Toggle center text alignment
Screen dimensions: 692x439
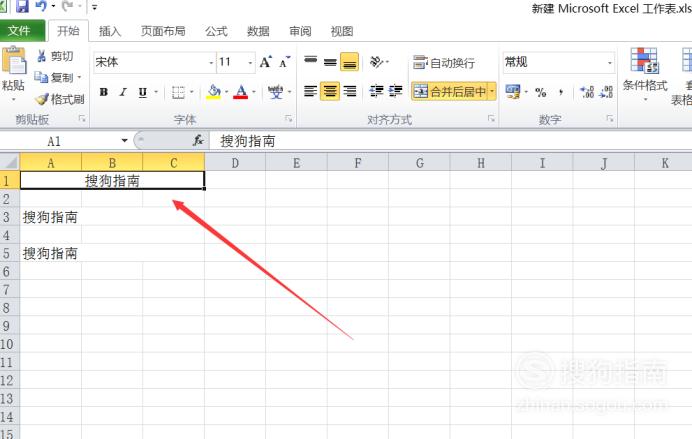tap(330, 91)
